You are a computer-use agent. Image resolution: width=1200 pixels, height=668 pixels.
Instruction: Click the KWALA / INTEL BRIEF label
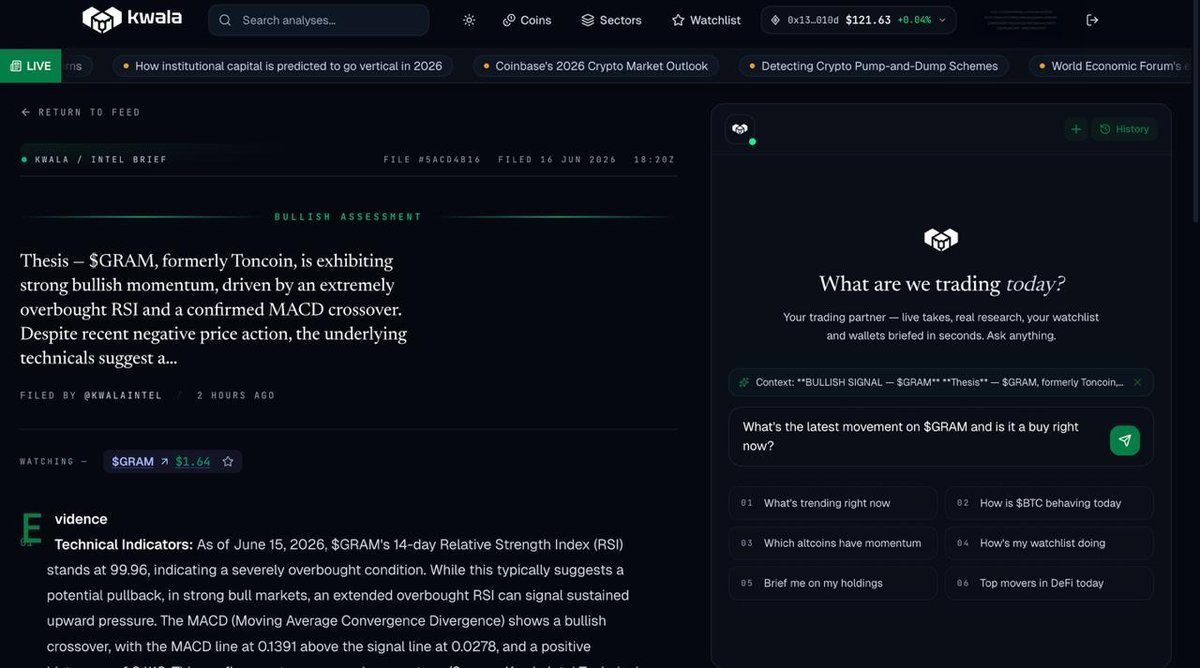click(x=101, y=160)
